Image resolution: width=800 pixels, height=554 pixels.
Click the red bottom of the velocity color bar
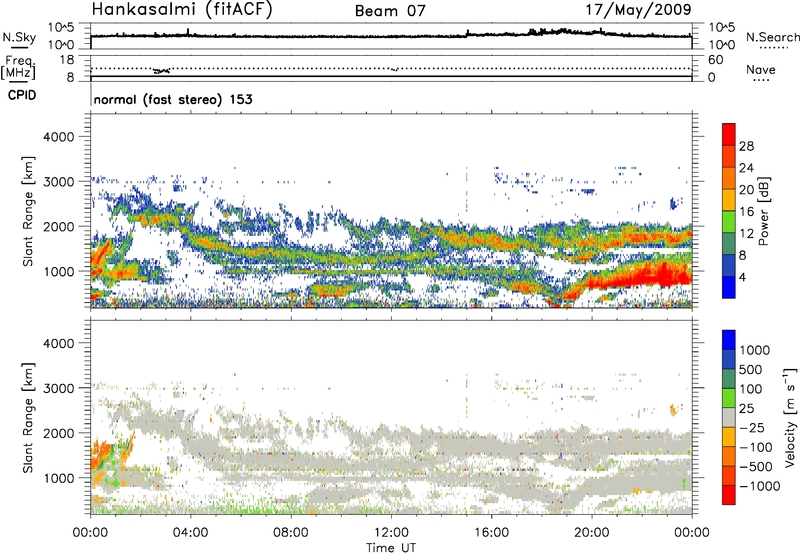click(x=729, y=495)
